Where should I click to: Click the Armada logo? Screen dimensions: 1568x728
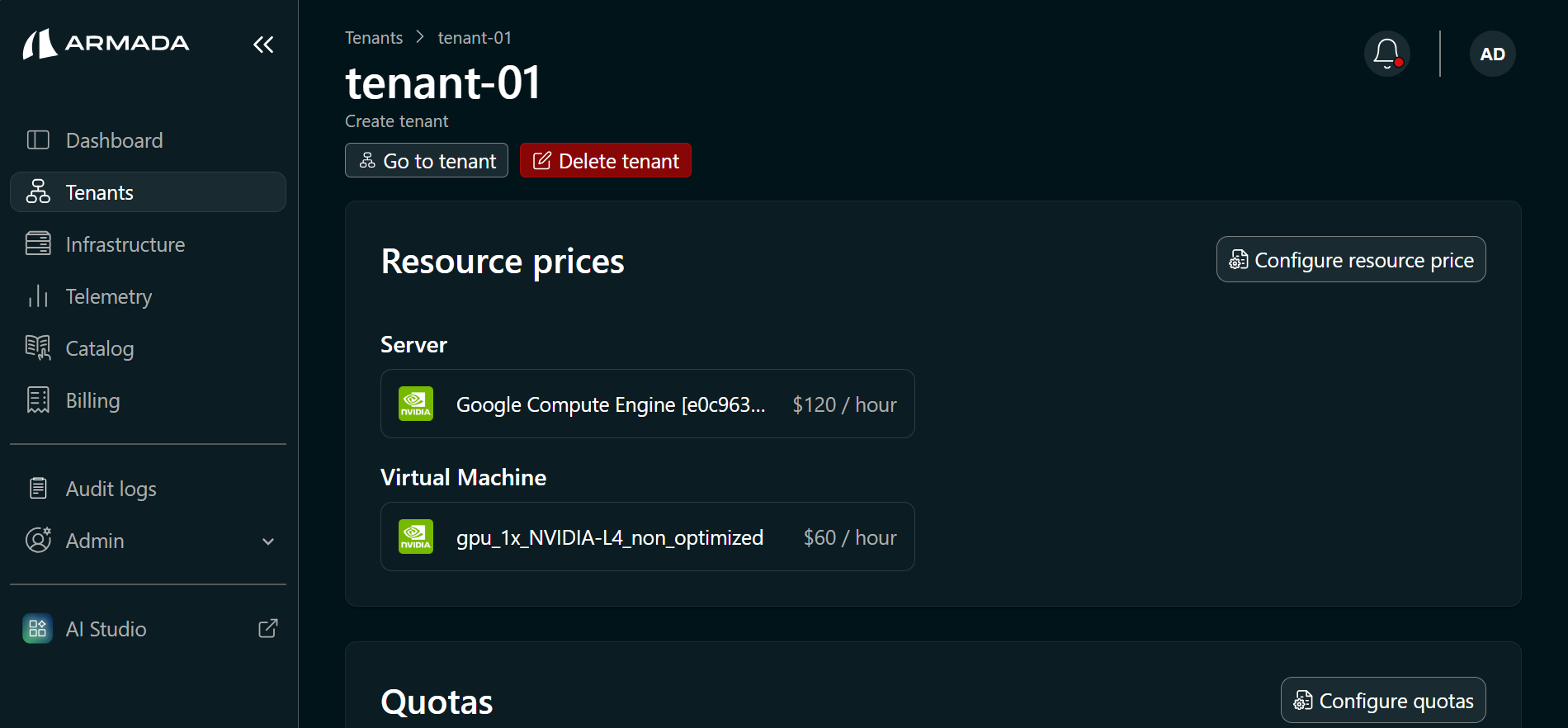[106, 44]
